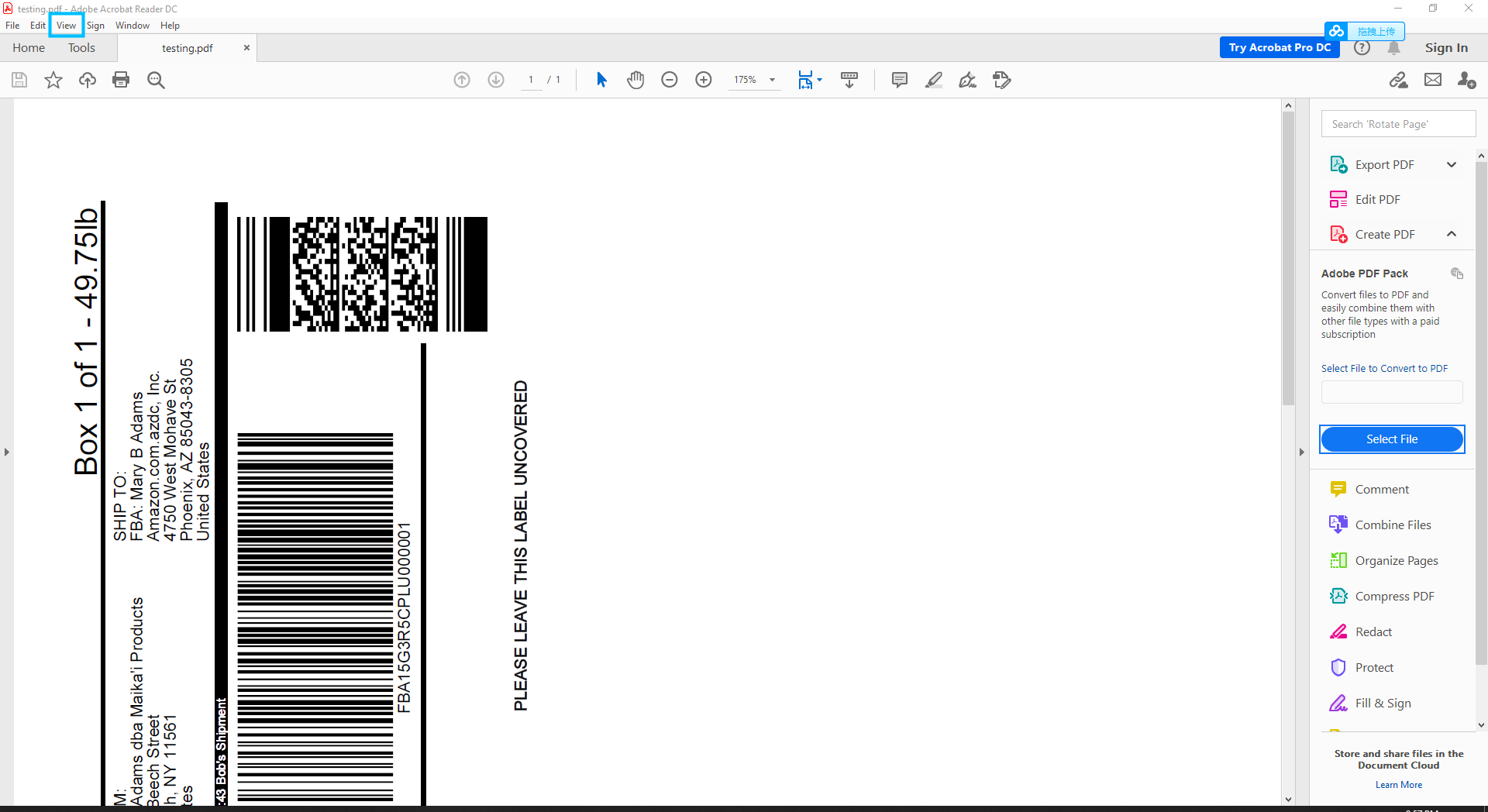1488x812 pixels.
Task: Click the Learn More link
Action: 1398,785
